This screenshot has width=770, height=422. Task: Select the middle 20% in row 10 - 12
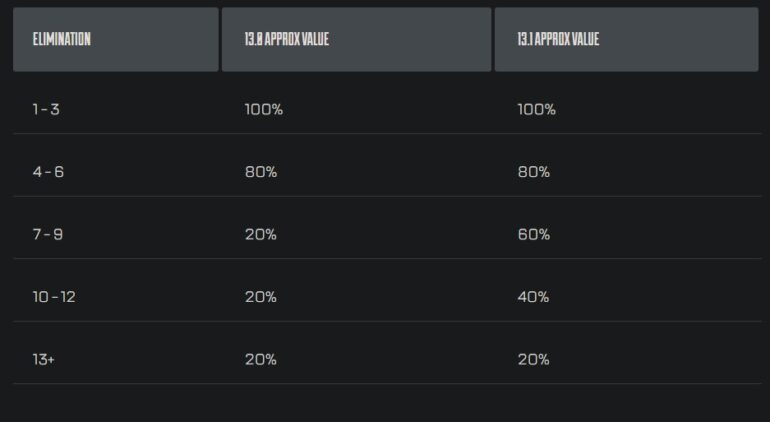tap(261, 297)
